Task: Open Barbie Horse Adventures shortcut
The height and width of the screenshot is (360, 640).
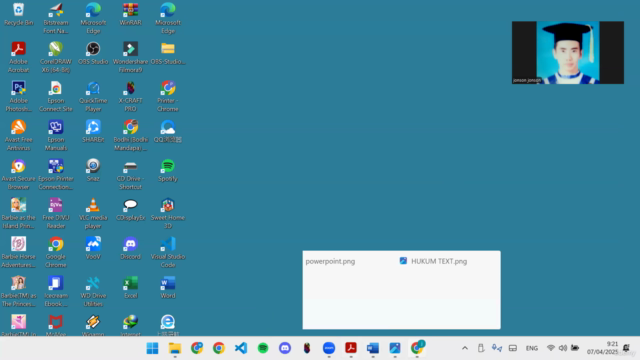Action: coord(18,252)
